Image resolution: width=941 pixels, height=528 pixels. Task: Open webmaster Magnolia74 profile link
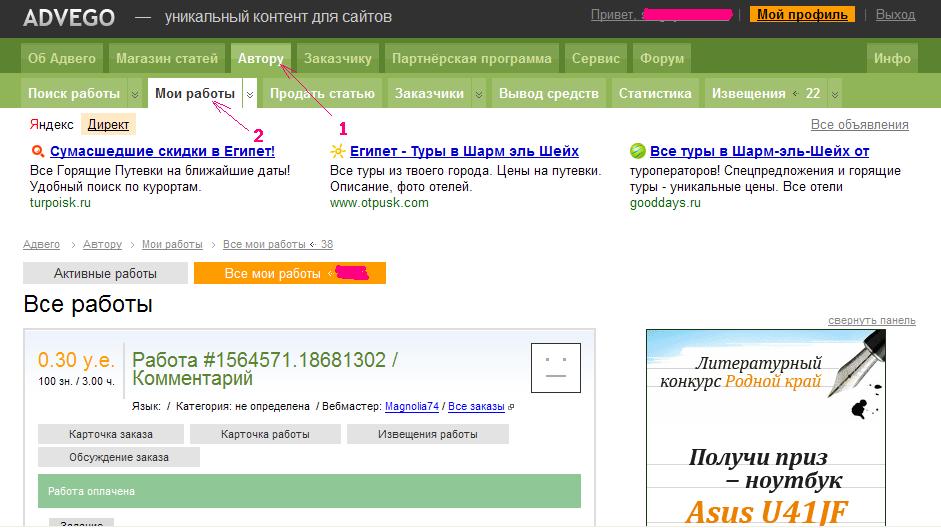point(412,406)
